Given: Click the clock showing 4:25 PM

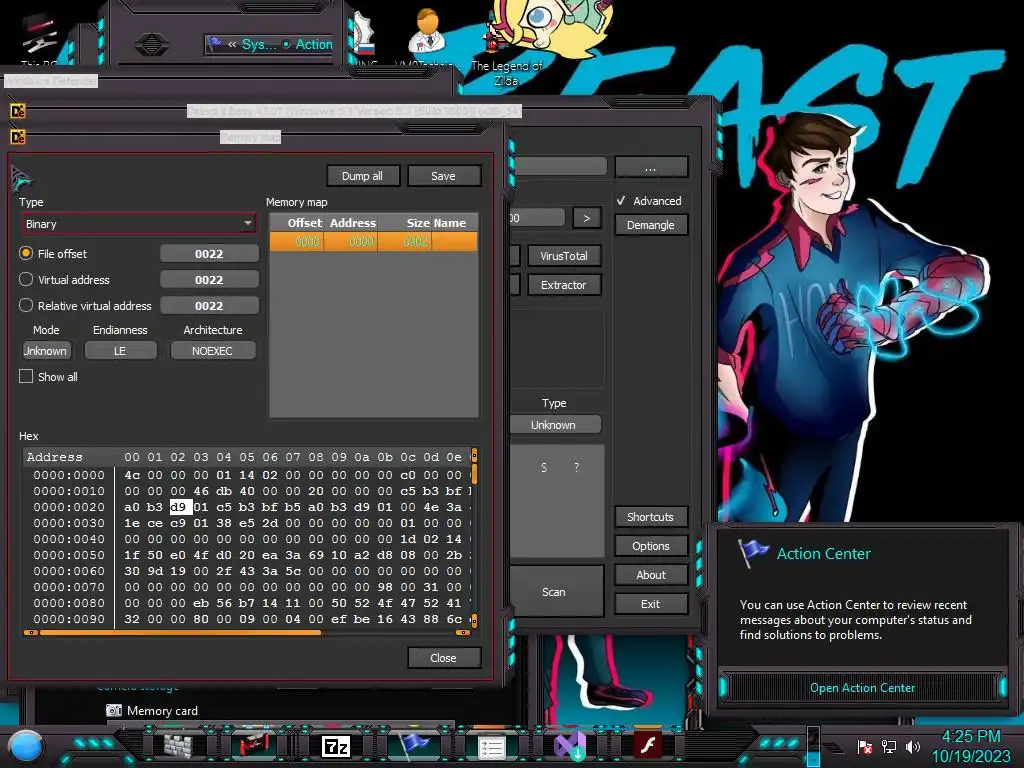Looking at the screenshot, I should pos(970,737).
